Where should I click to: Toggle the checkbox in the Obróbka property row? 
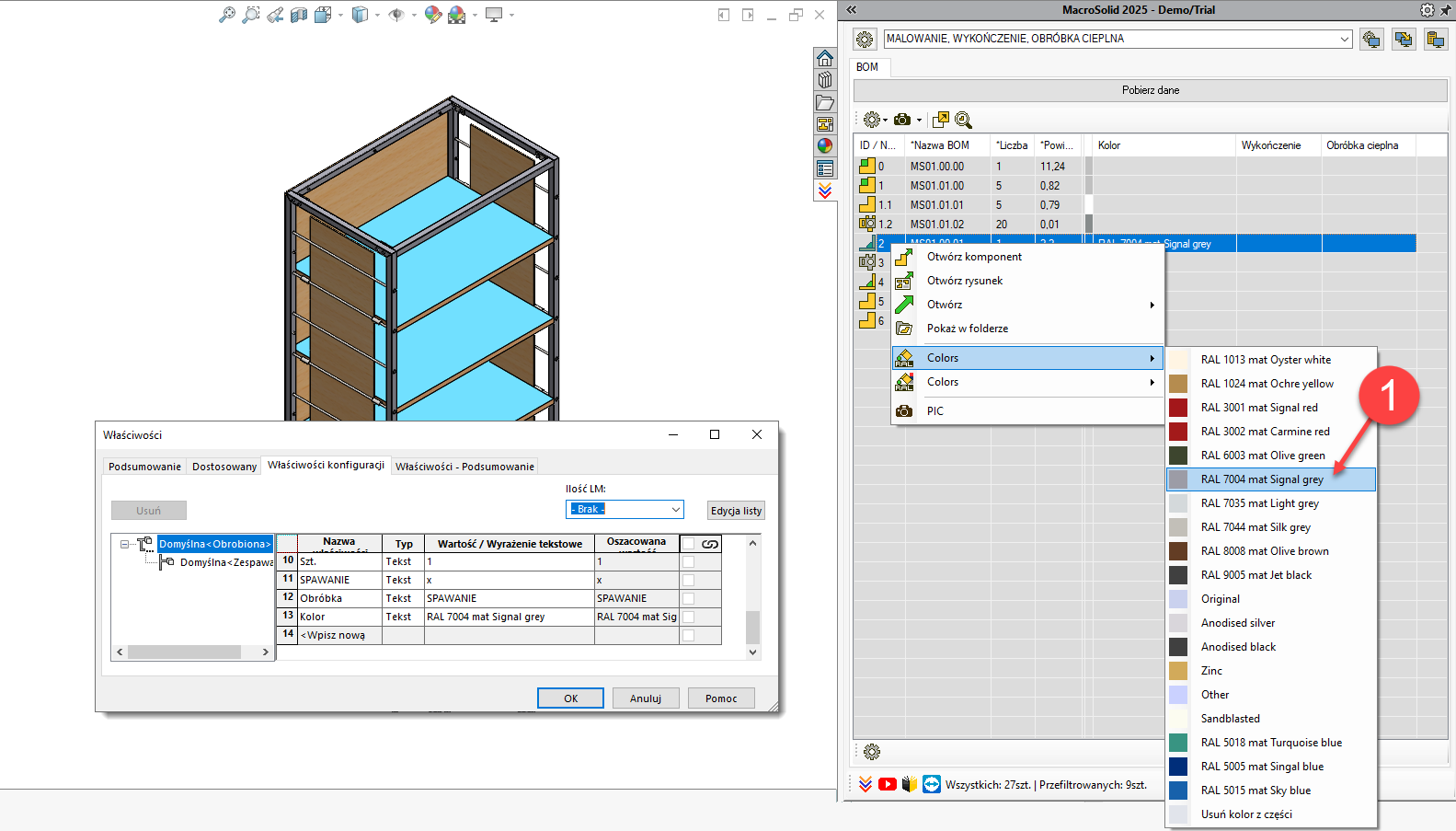pos(688,598)
